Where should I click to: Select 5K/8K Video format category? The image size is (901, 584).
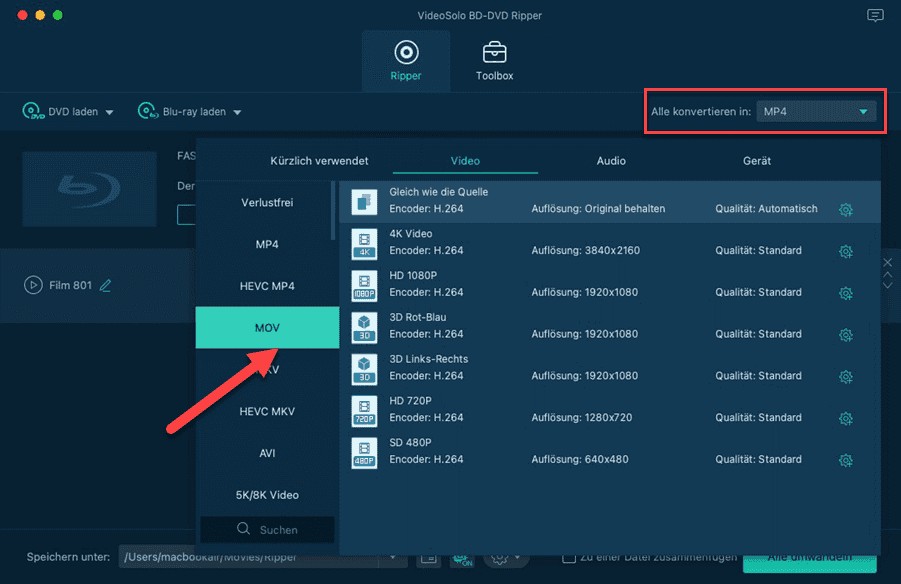click(267, 495)
